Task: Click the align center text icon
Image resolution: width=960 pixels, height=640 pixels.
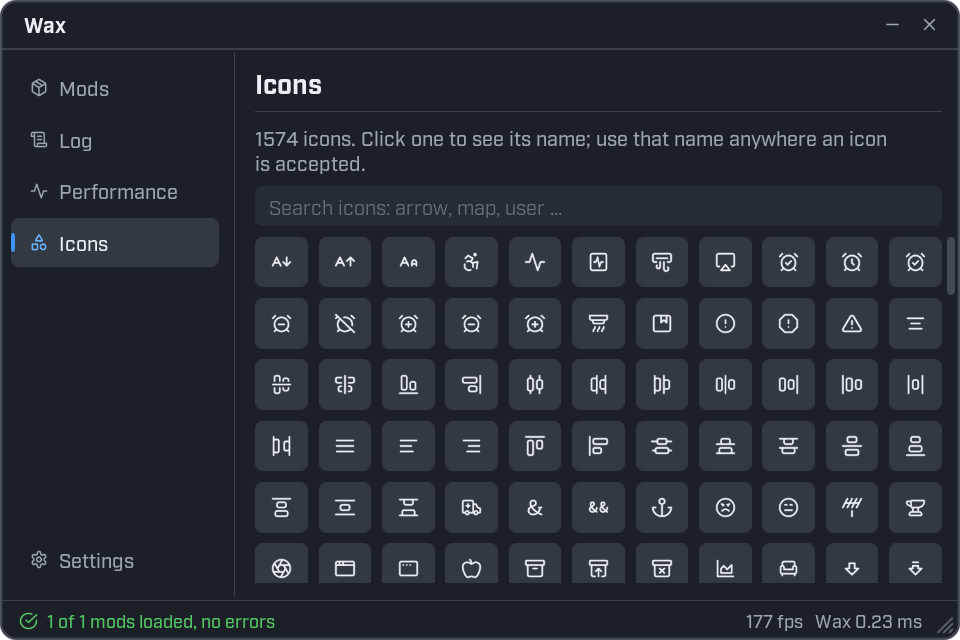Action: (915, 323)
